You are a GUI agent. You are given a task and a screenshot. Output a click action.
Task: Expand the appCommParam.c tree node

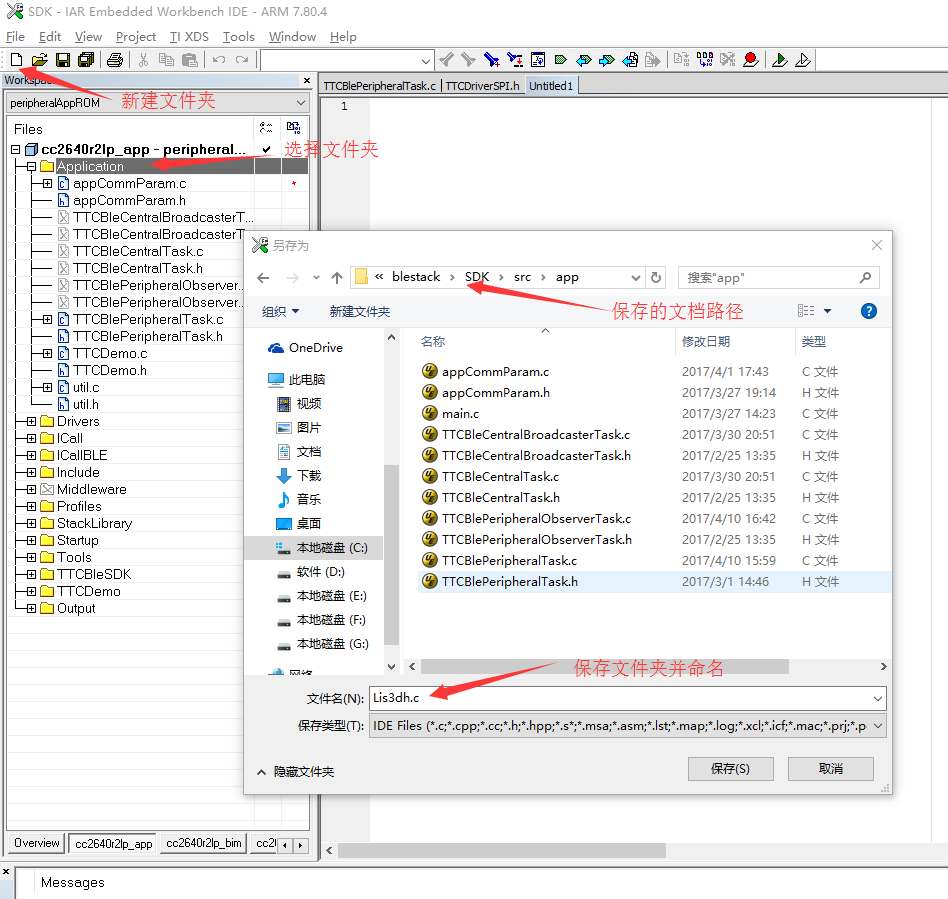tap(47, 183)
